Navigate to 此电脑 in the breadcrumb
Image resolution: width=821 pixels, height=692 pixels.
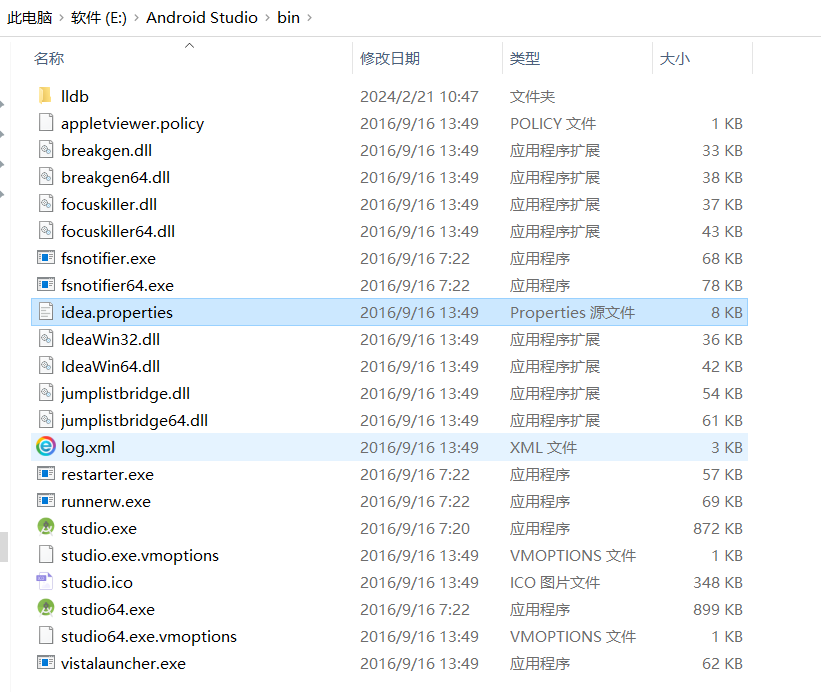[30, 18]
